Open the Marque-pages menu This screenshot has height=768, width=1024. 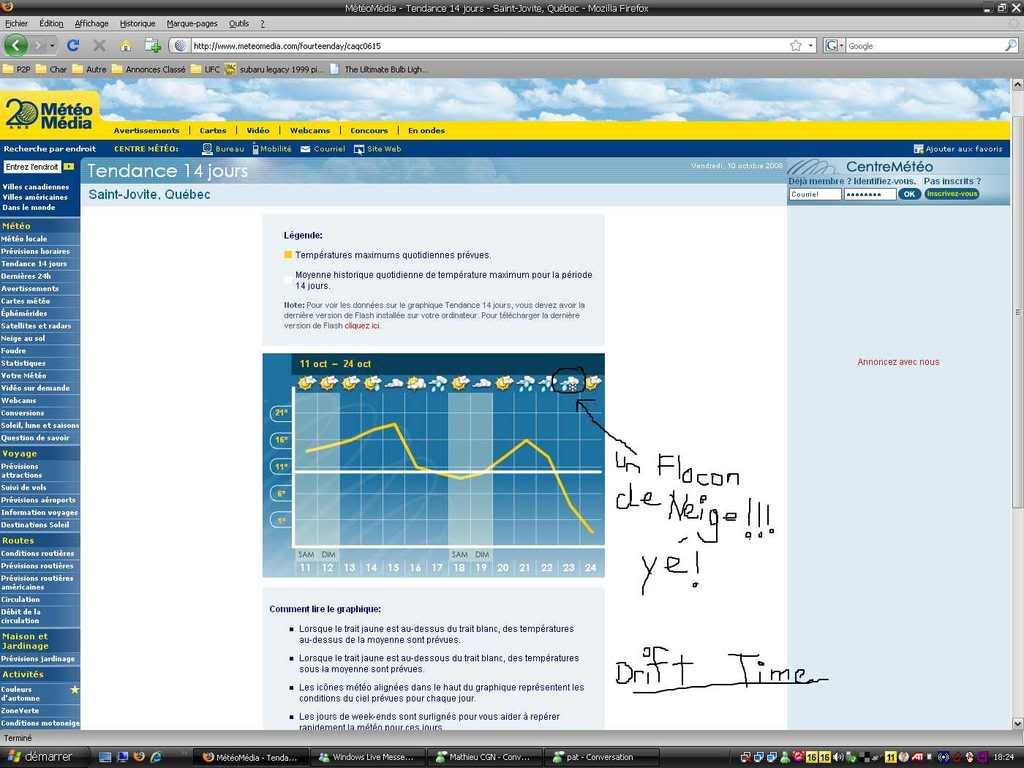click(x=192, y=24)
